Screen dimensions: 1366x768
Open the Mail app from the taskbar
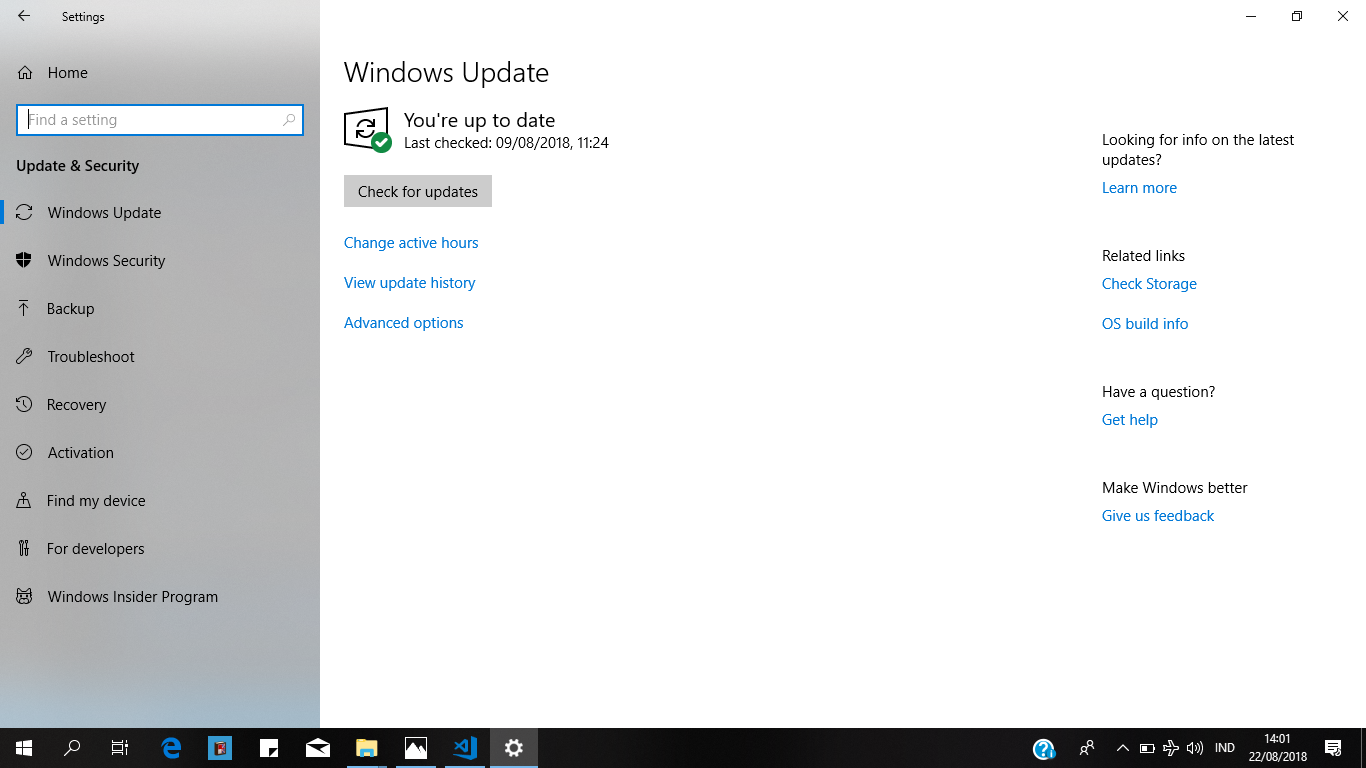pos(318,747)
